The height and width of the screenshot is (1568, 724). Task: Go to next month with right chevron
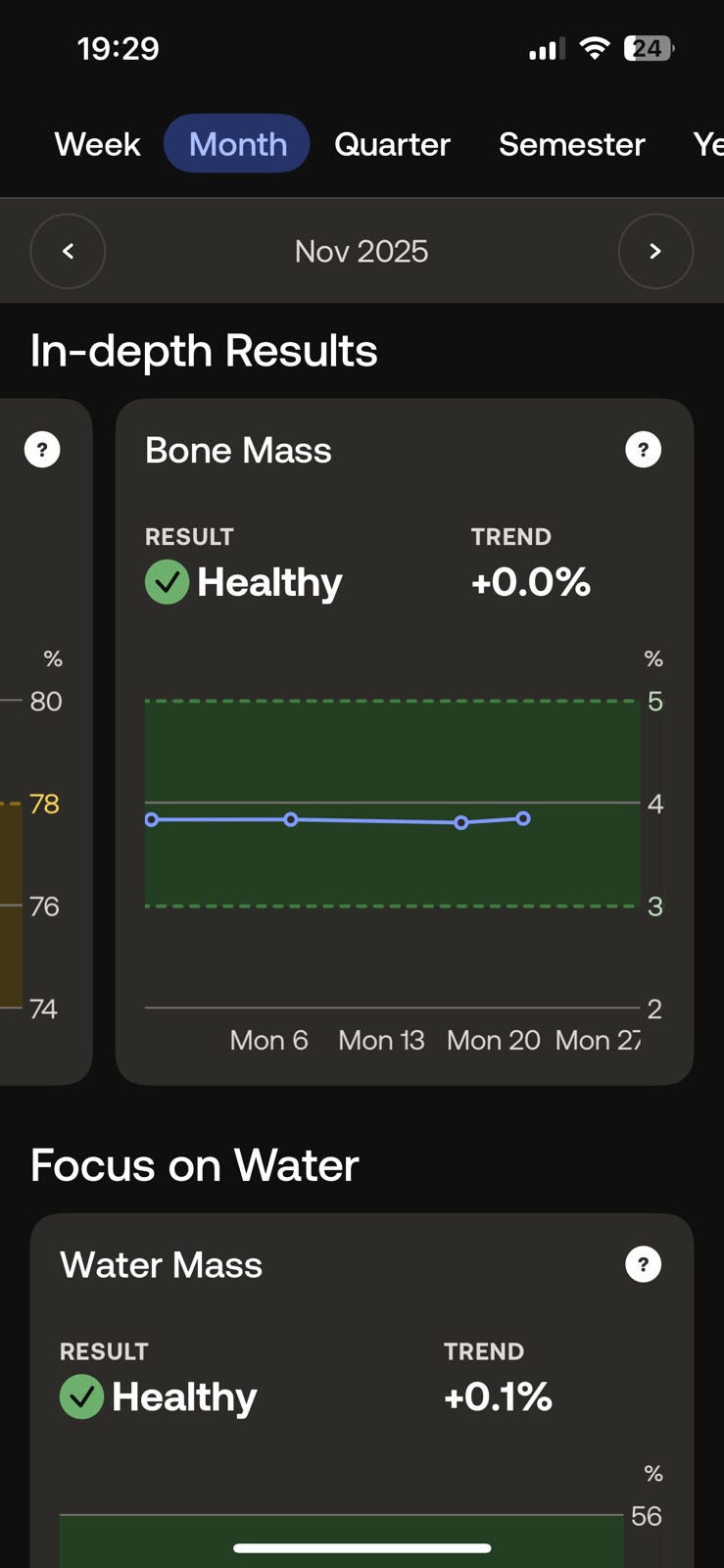pos(655,251)
